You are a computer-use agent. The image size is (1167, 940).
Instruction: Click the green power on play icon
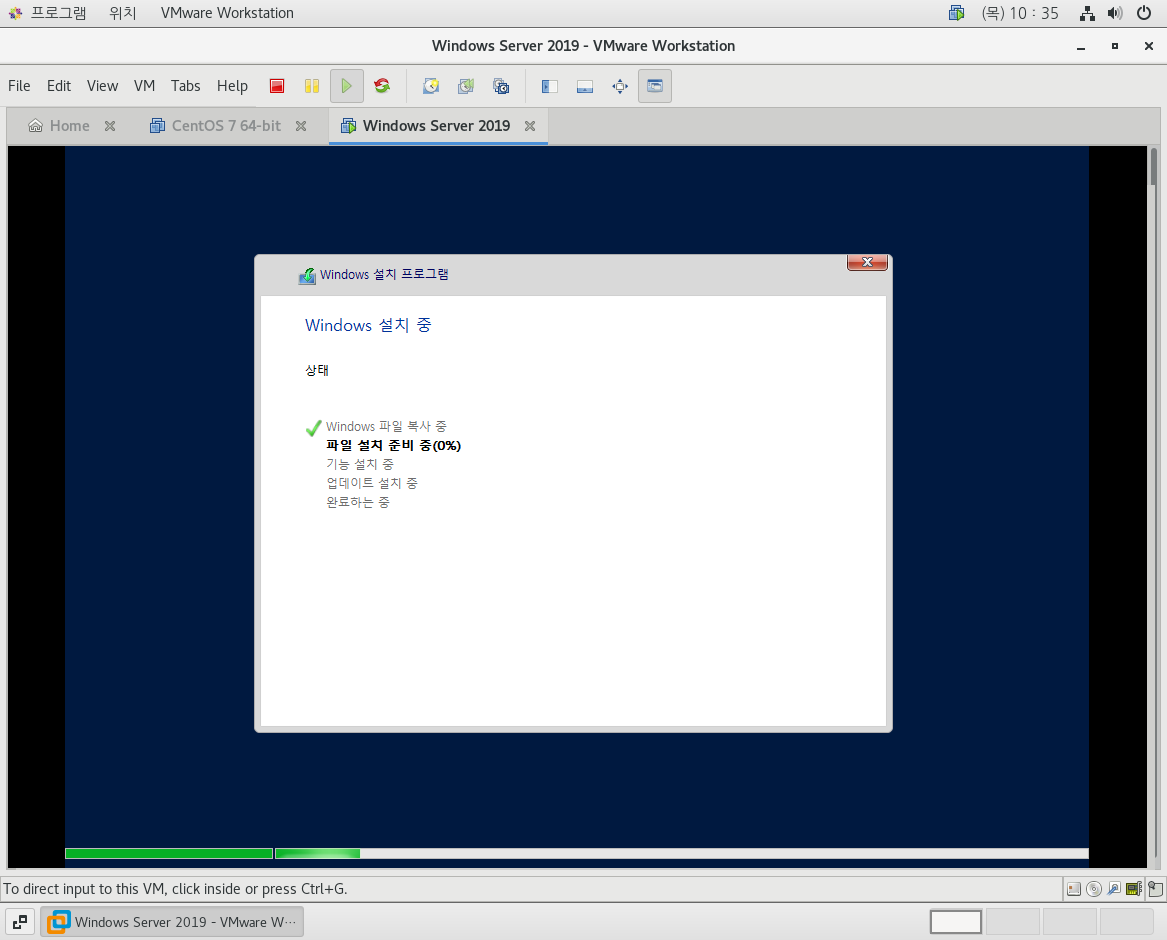[347, 86]
